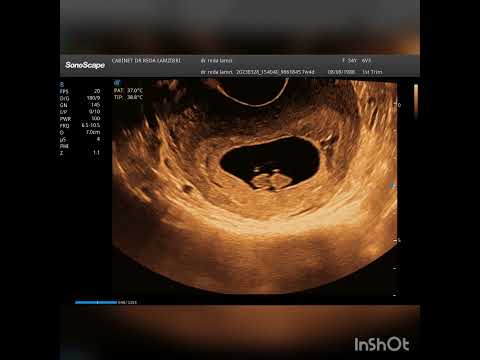Screen dimensions: 480x360
Task: Click the cine loop progress bar
Action: pos(96,302)
